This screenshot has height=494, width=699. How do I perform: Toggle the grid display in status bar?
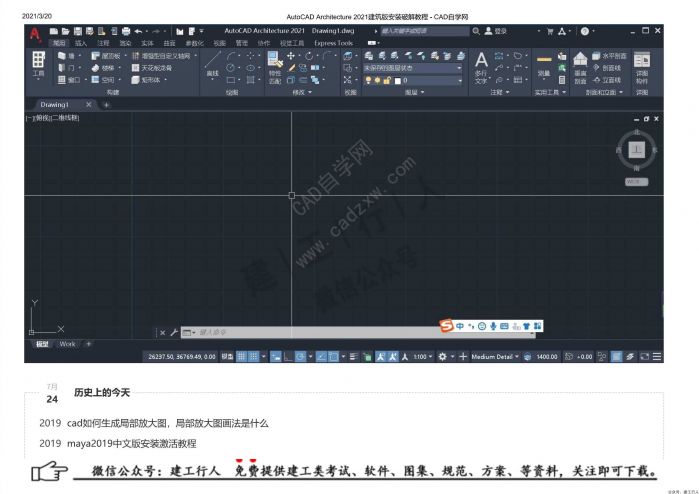[x=241, y=357]
